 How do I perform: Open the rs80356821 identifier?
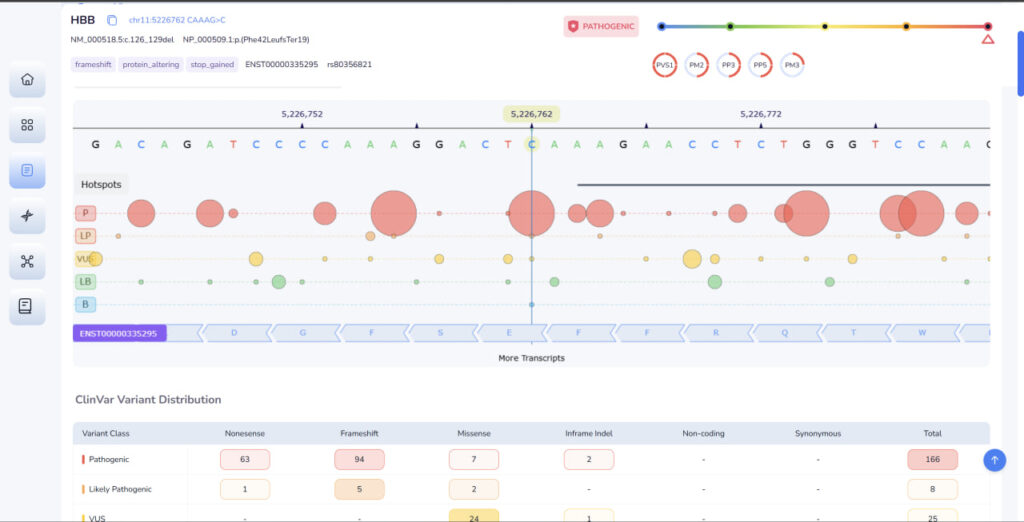pyautogui.click(x=349, y=65)
